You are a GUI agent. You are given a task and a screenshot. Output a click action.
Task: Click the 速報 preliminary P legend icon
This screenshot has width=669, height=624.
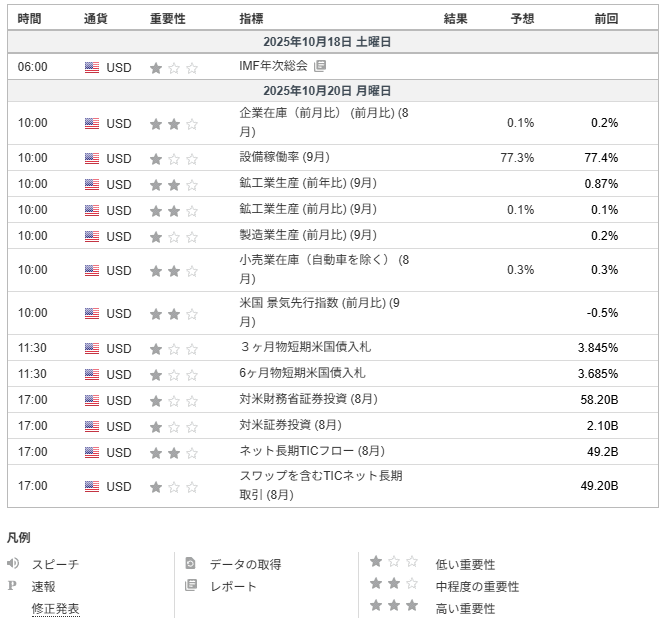(x=13, y=586)
